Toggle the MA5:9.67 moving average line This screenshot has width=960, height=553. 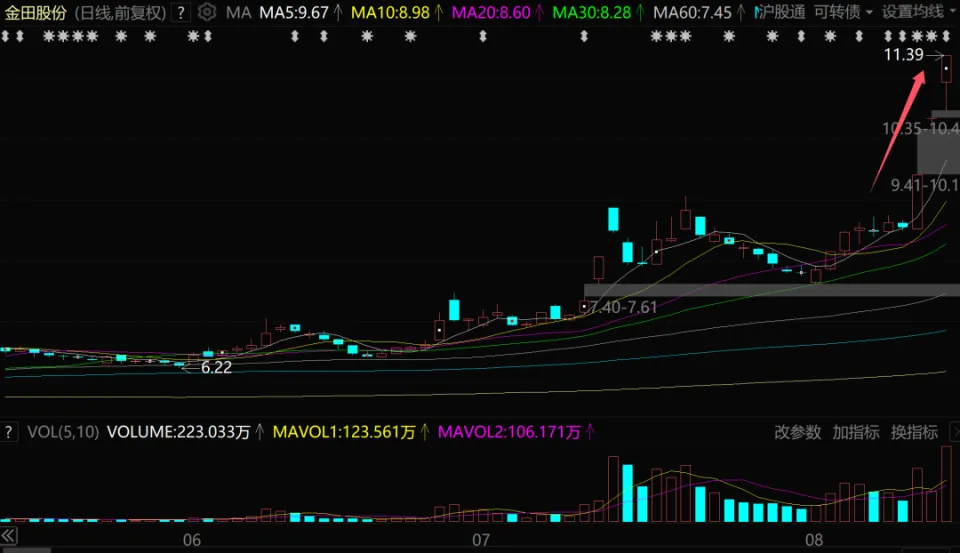294,12
